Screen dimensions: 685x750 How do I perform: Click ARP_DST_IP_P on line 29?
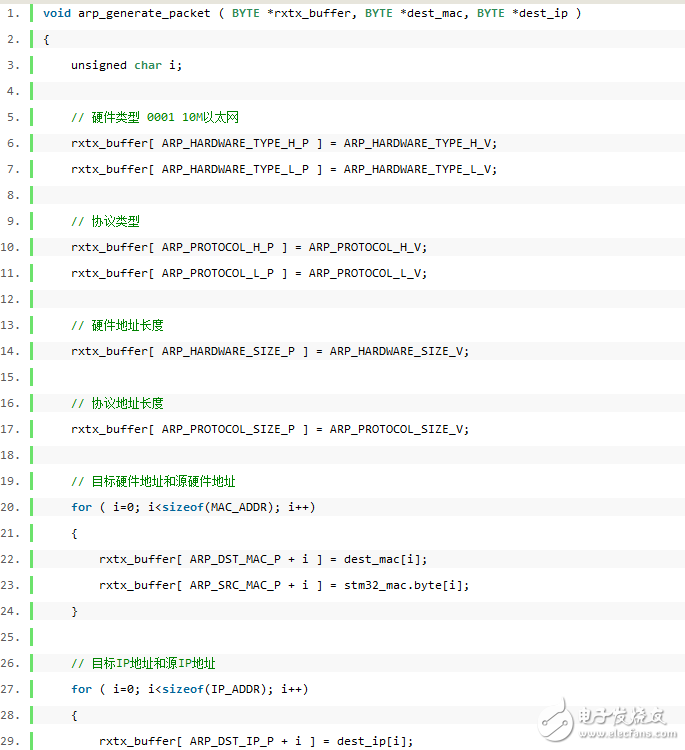click(232, 741)
